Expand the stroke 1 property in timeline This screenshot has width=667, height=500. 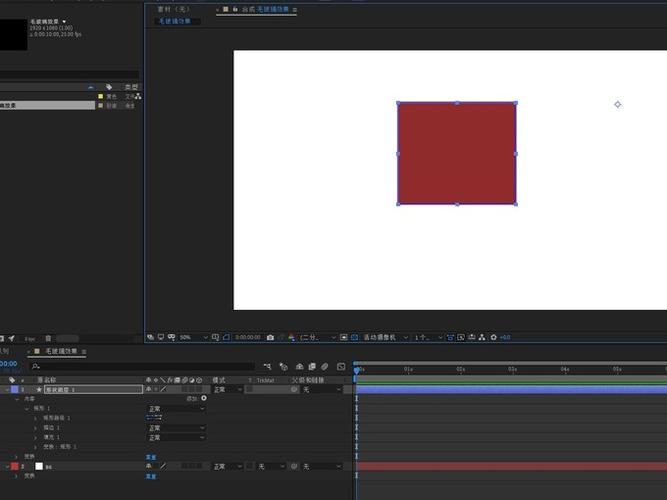[35, 428]
